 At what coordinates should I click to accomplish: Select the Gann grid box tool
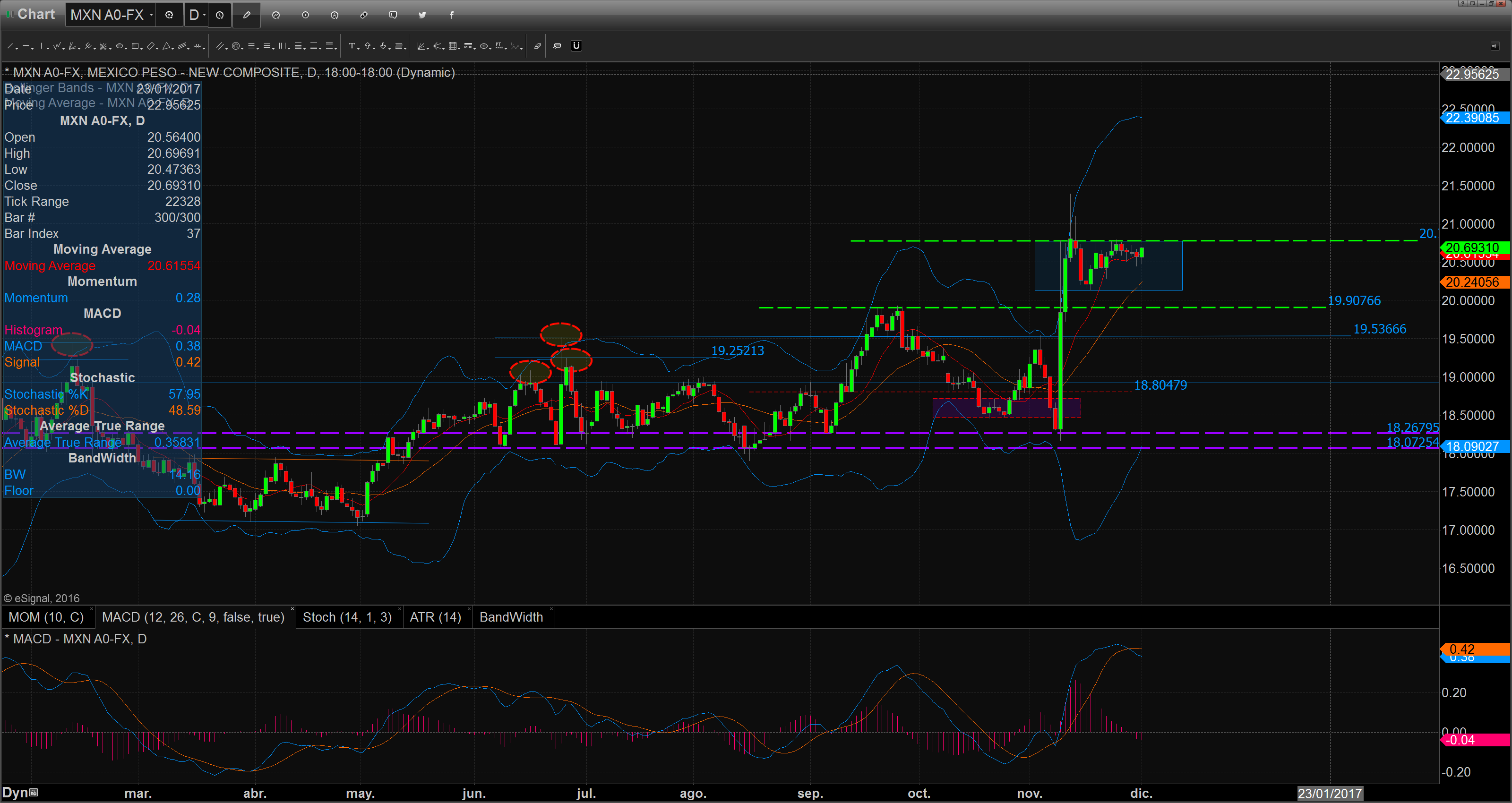(453, 46)
